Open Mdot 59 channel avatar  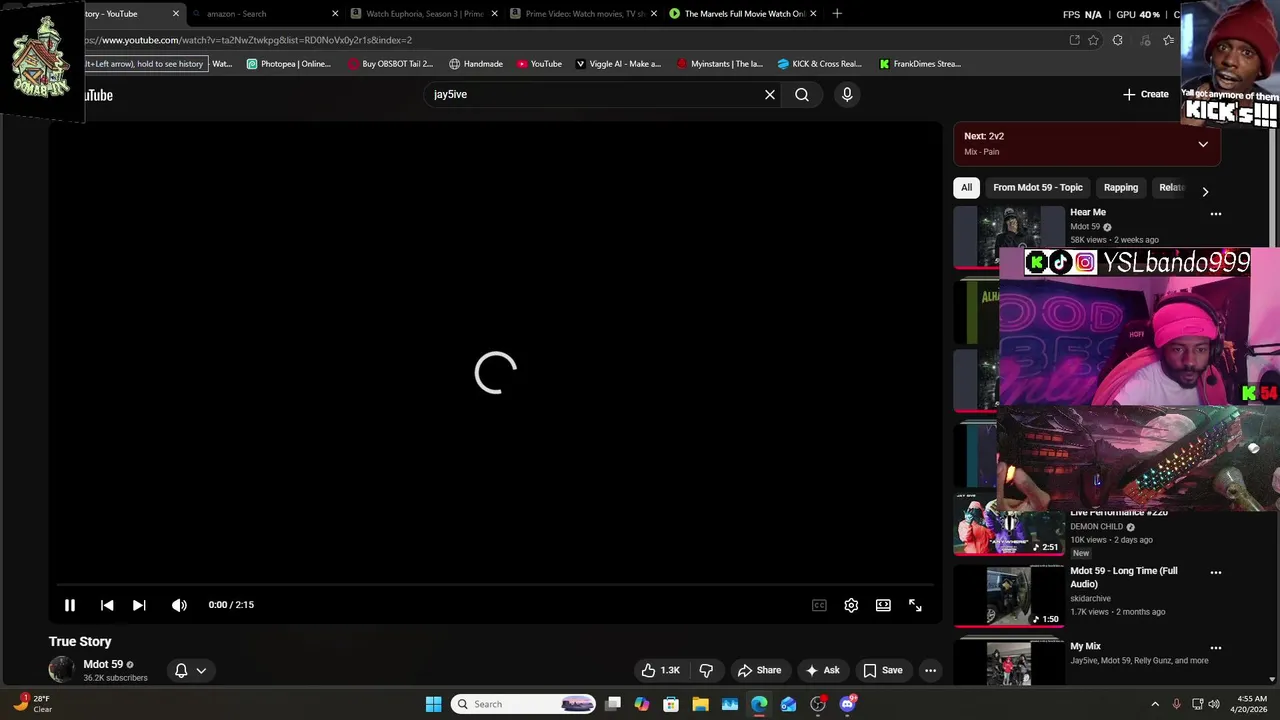[x=62, y=670]
